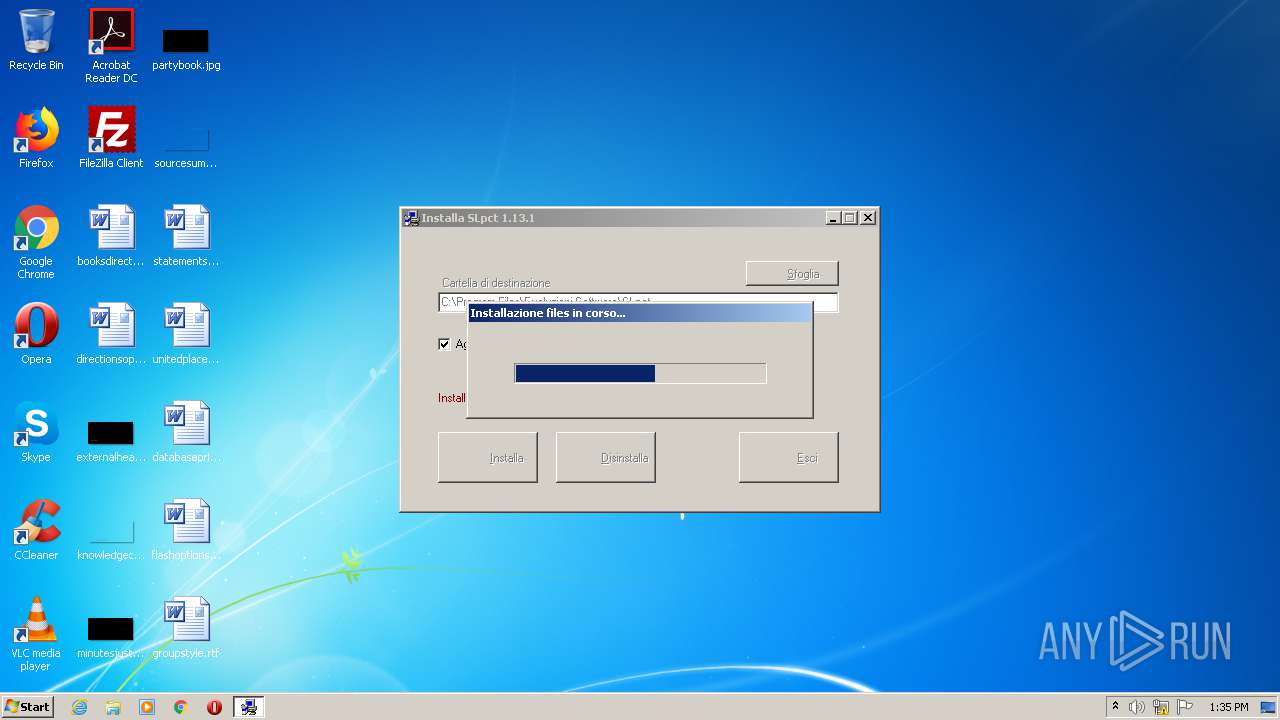The image size is (1280, 720).
Task: Open the Windows Start menu
Action: click(27, 707)
